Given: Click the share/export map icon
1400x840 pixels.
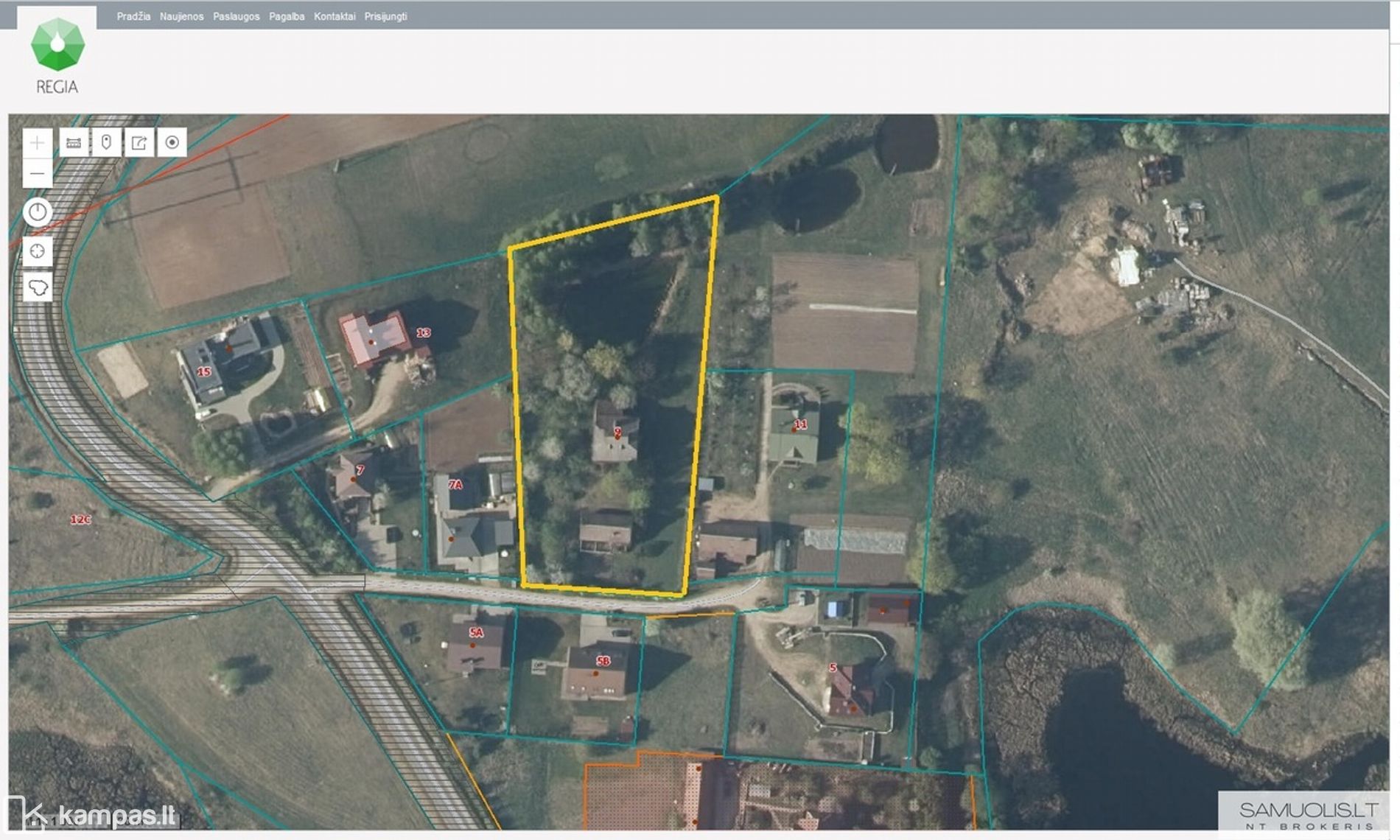Looking at the screenshot, I should (x=139, y=143).
